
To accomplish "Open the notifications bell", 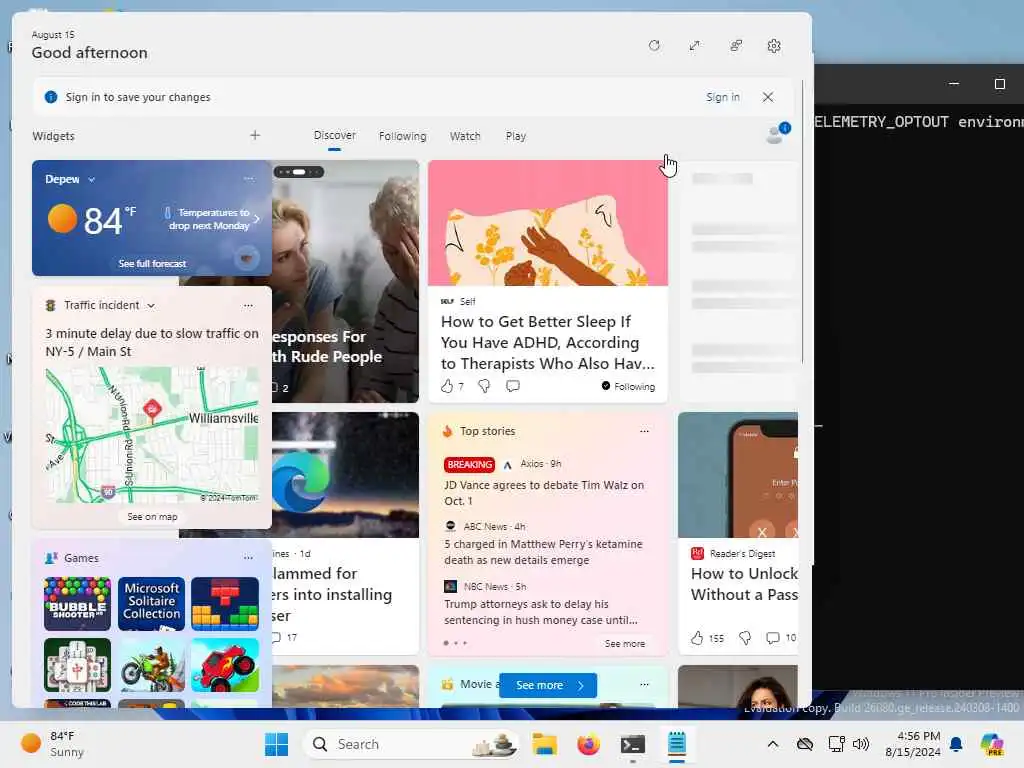I will [x=956, y=744].
